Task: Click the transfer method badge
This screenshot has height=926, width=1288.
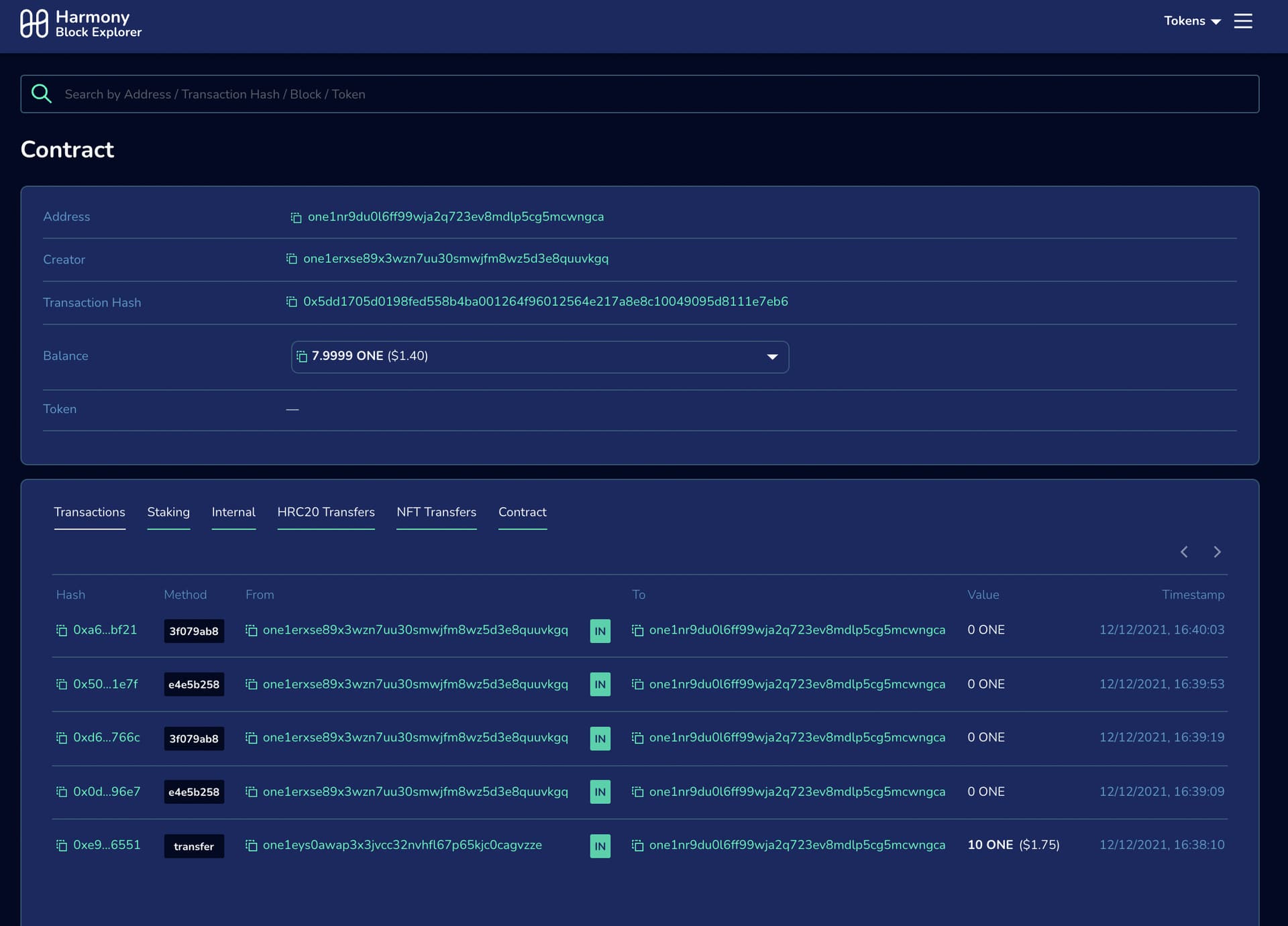Action: (x=194, y=846)
